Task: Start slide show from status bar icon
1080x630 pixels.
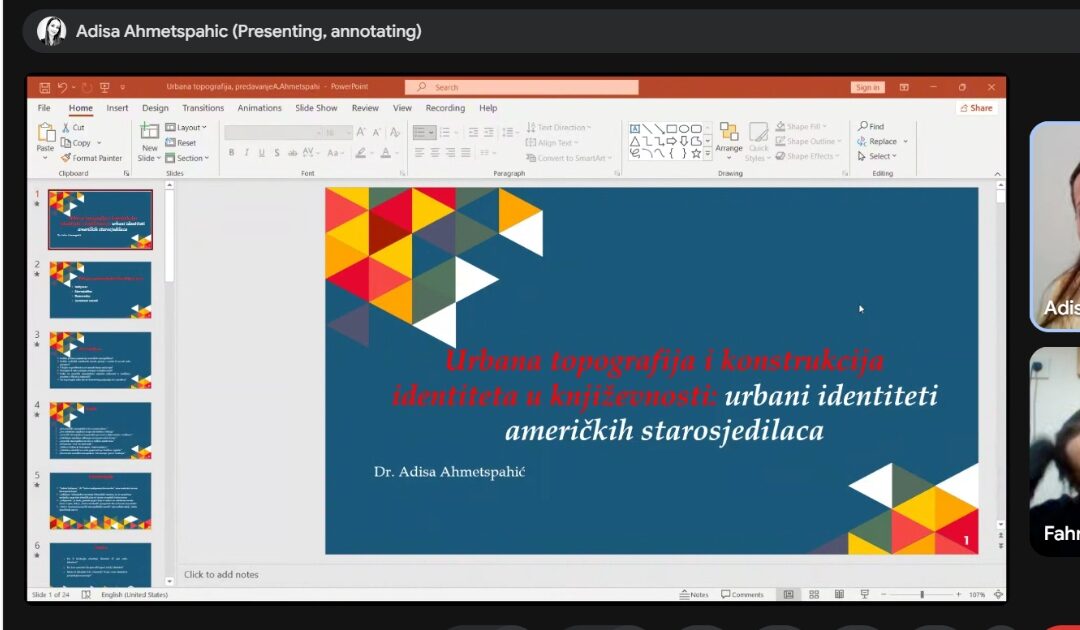Action: (x=864, y=594)
